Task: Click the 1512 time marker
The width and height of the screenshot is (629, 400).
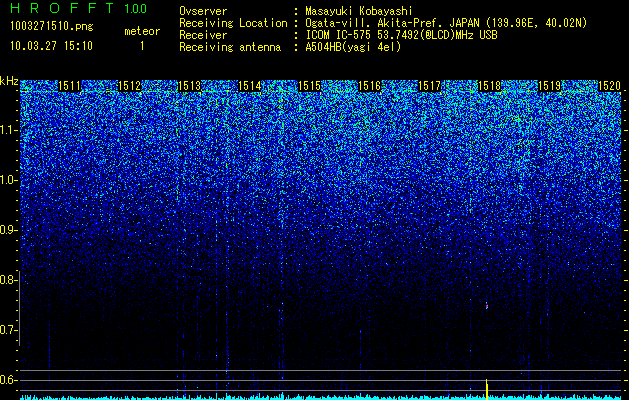Action: point(130,86)
